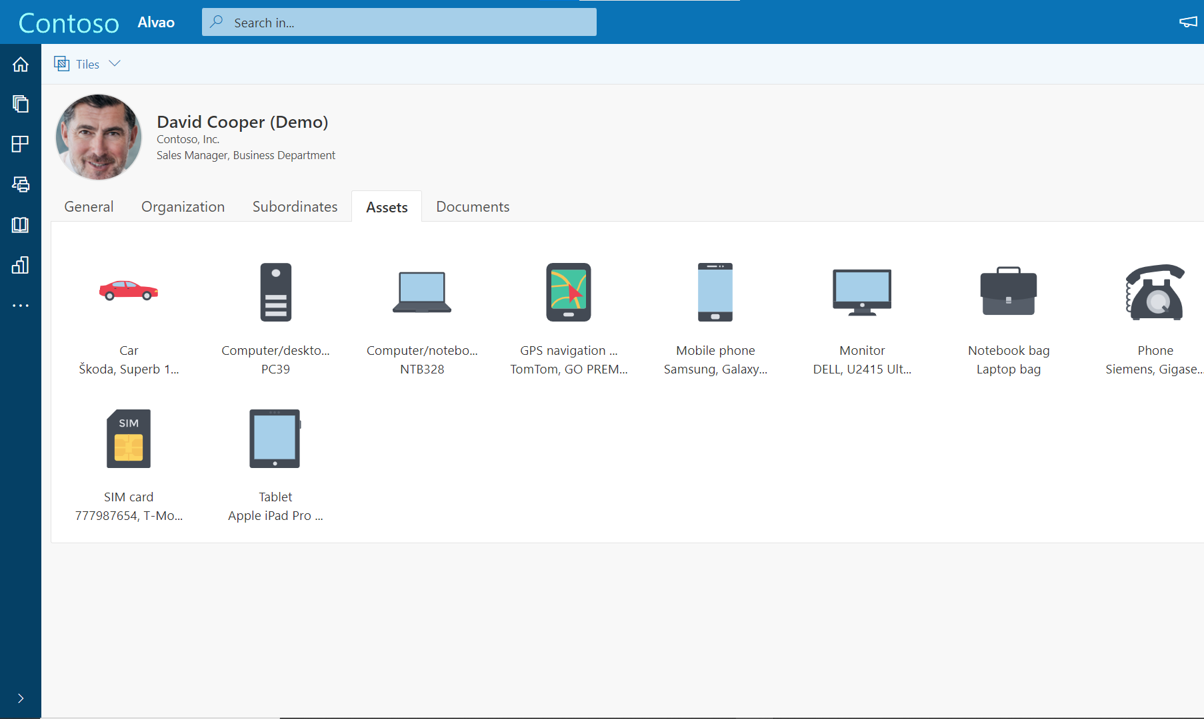Click David Cooper's profile photo
1204x719 pixels.
98,137
